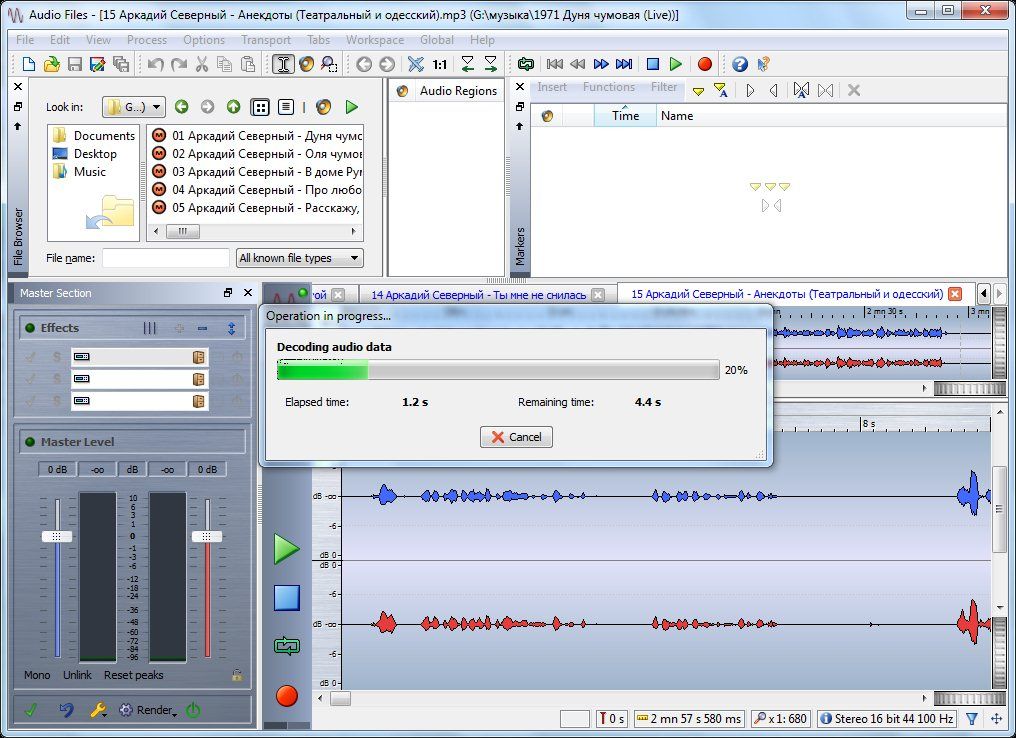Click the green play arrow beside waveform
This screenshot has width=1016, height=738.
pyautogui.click(x=287, y=548)
